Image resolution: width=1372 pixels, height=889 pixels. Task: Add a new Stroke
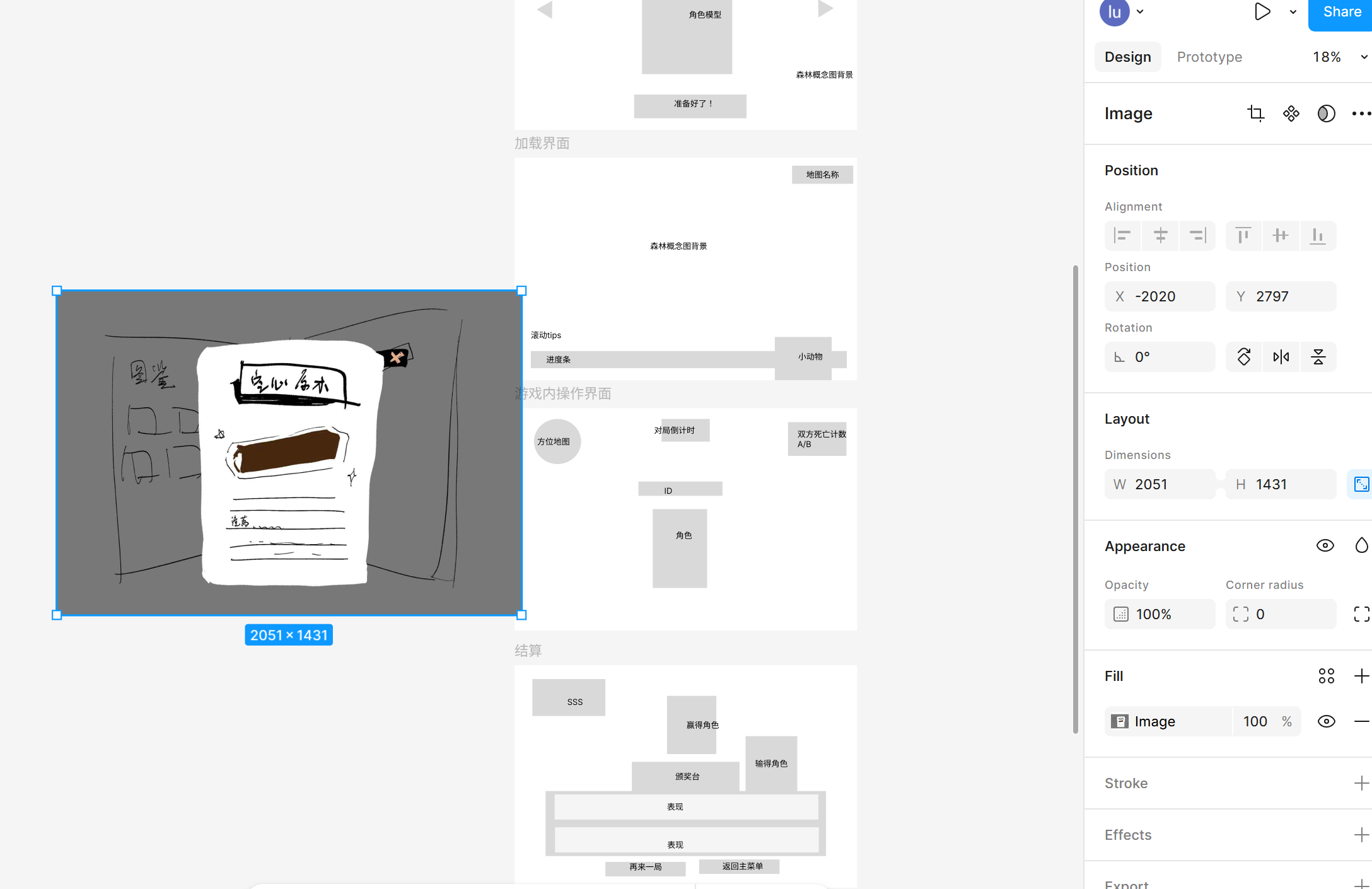pyautogui.click(x=1361, y=783)
